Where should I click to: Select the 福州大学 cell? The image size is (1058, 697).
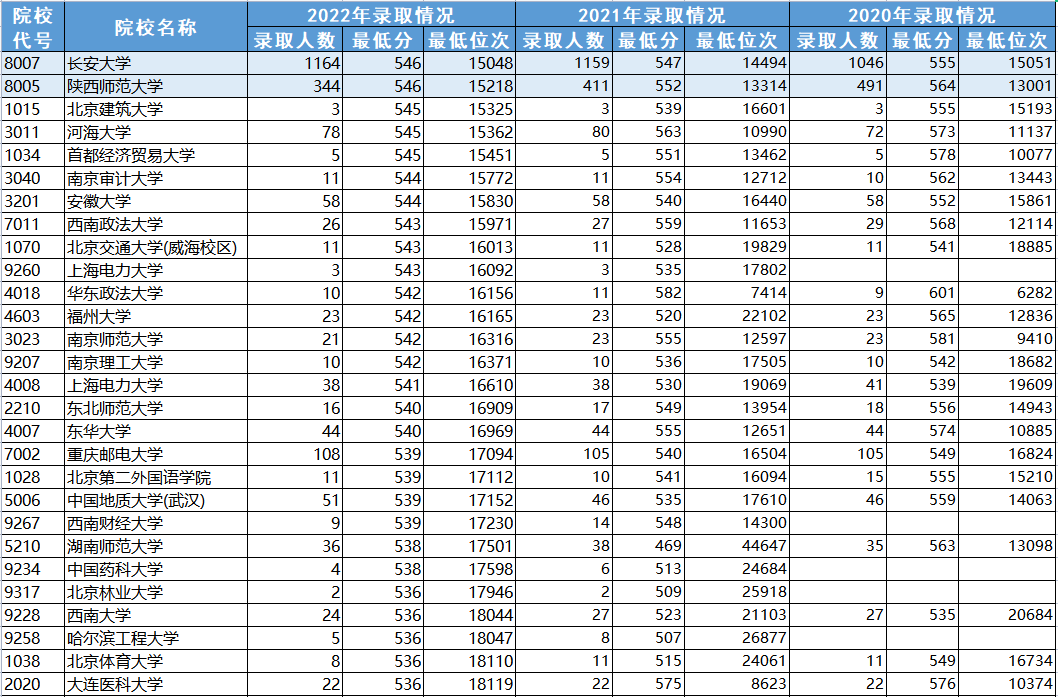(x=156, y=316)
